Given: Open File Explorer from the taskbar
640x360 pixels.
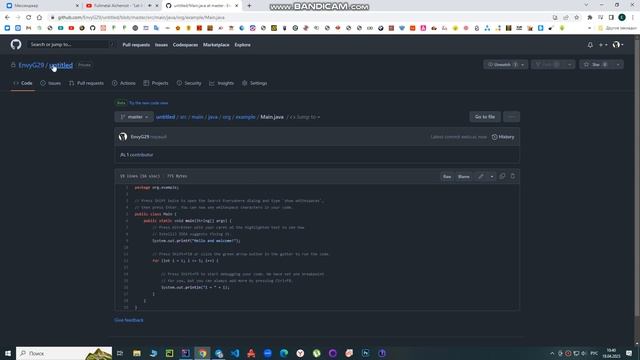Looking at the screenshot, I should tap(137, 353).
